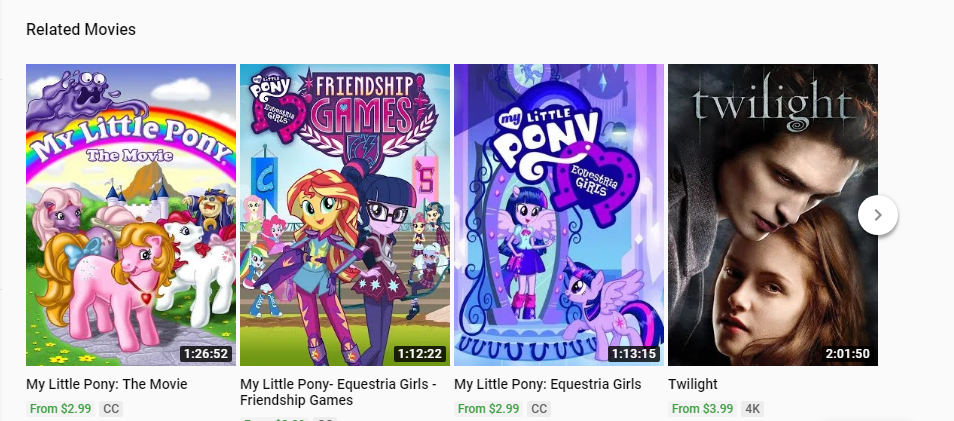Open the Friendship Games poster thumbnail
Viewport: 954px width, 421px height.
[x=345, y=214]
